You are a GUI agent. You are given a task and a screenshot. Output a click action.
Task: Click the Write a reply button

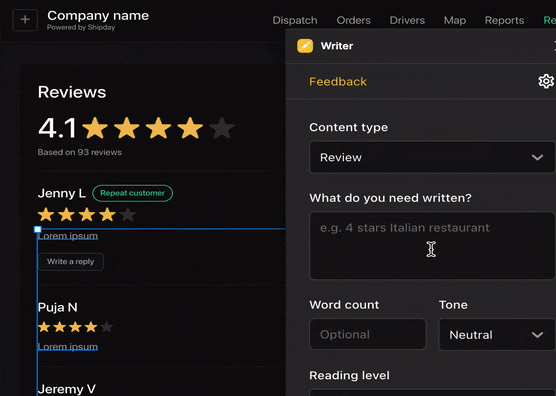pos(71,262)
